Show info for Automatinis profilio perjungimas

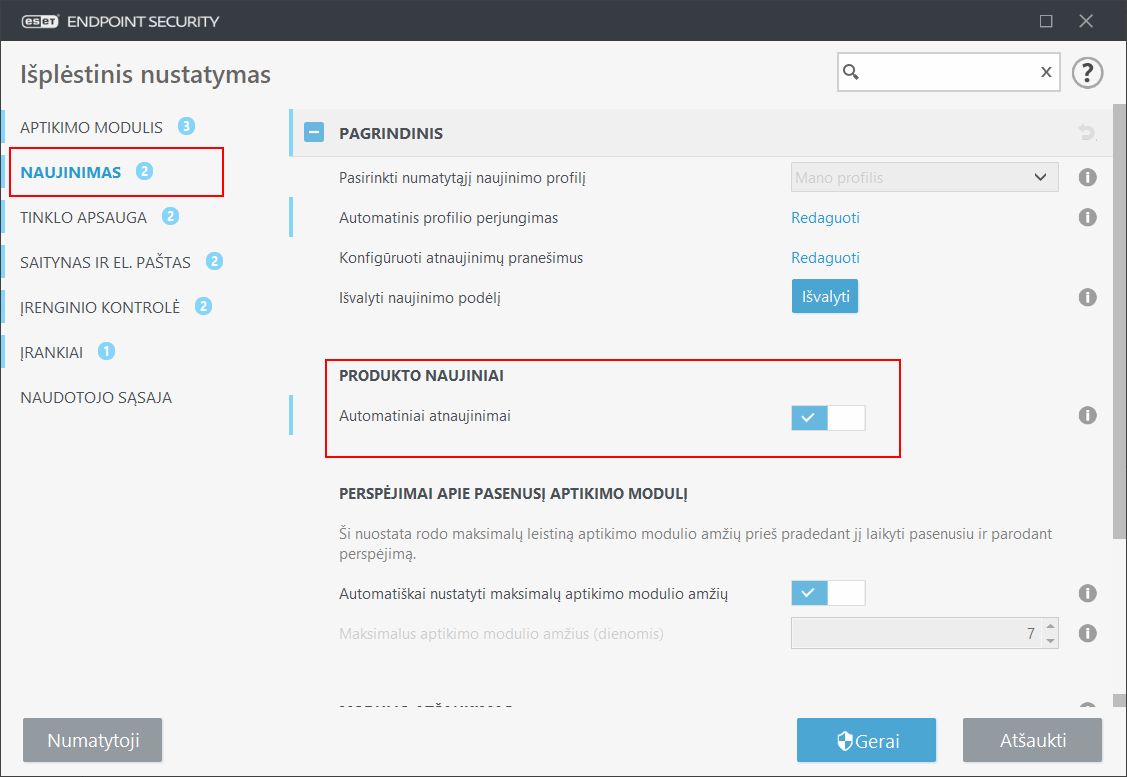pyautogui.click(x=1088, y=217)
